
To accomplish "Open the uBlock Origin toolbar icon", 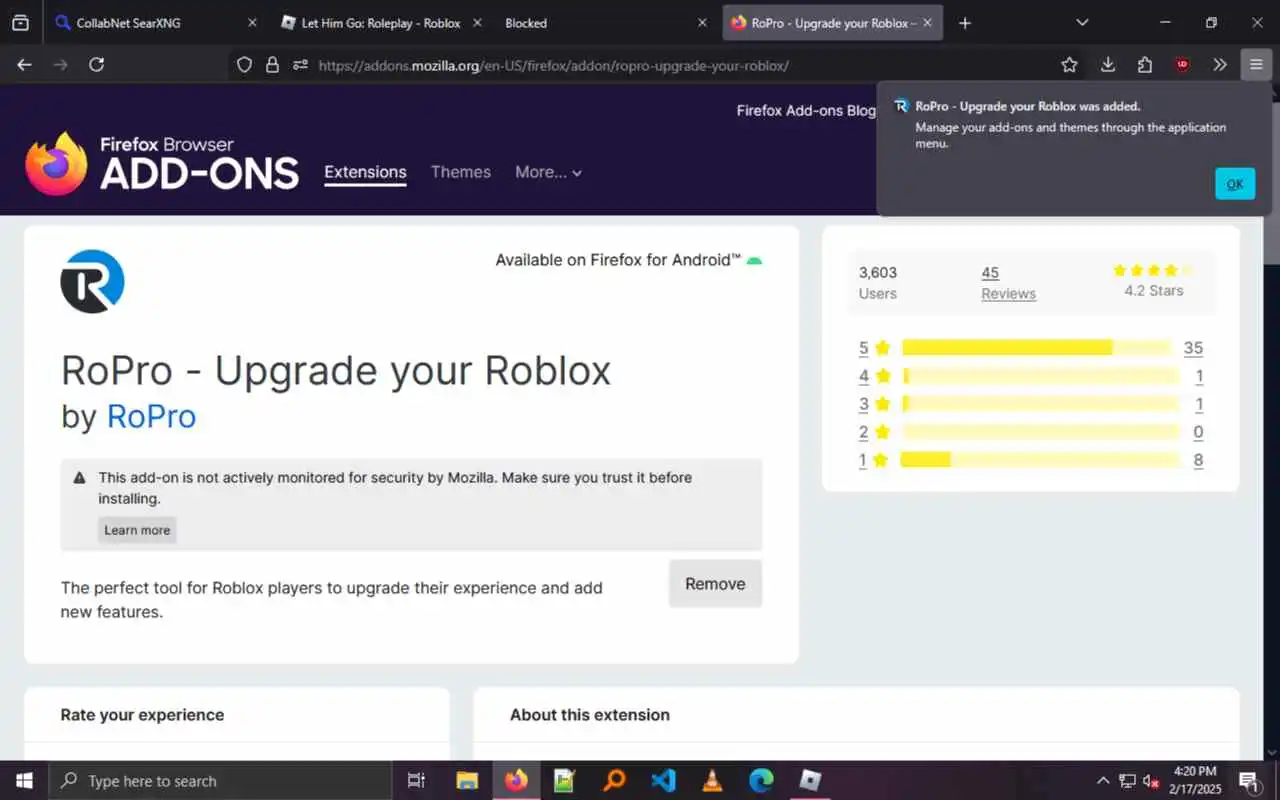I will pyautogui.click(x=1183, y=65).
